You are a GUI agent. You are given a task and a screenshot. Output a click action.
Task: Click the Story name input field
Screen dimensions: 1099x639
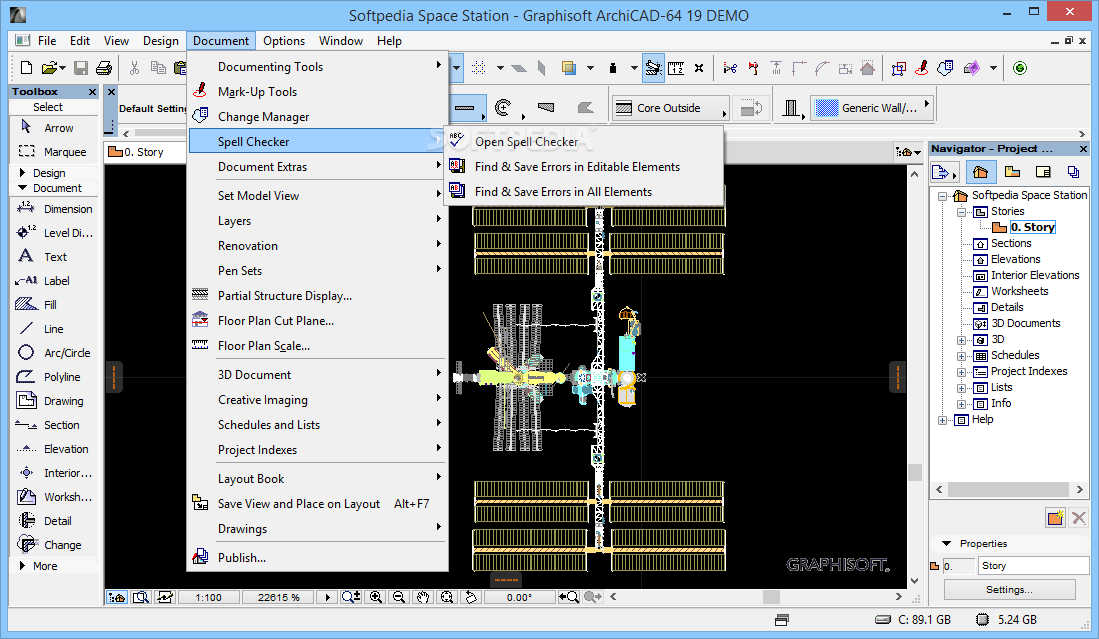click(1033, 566)
